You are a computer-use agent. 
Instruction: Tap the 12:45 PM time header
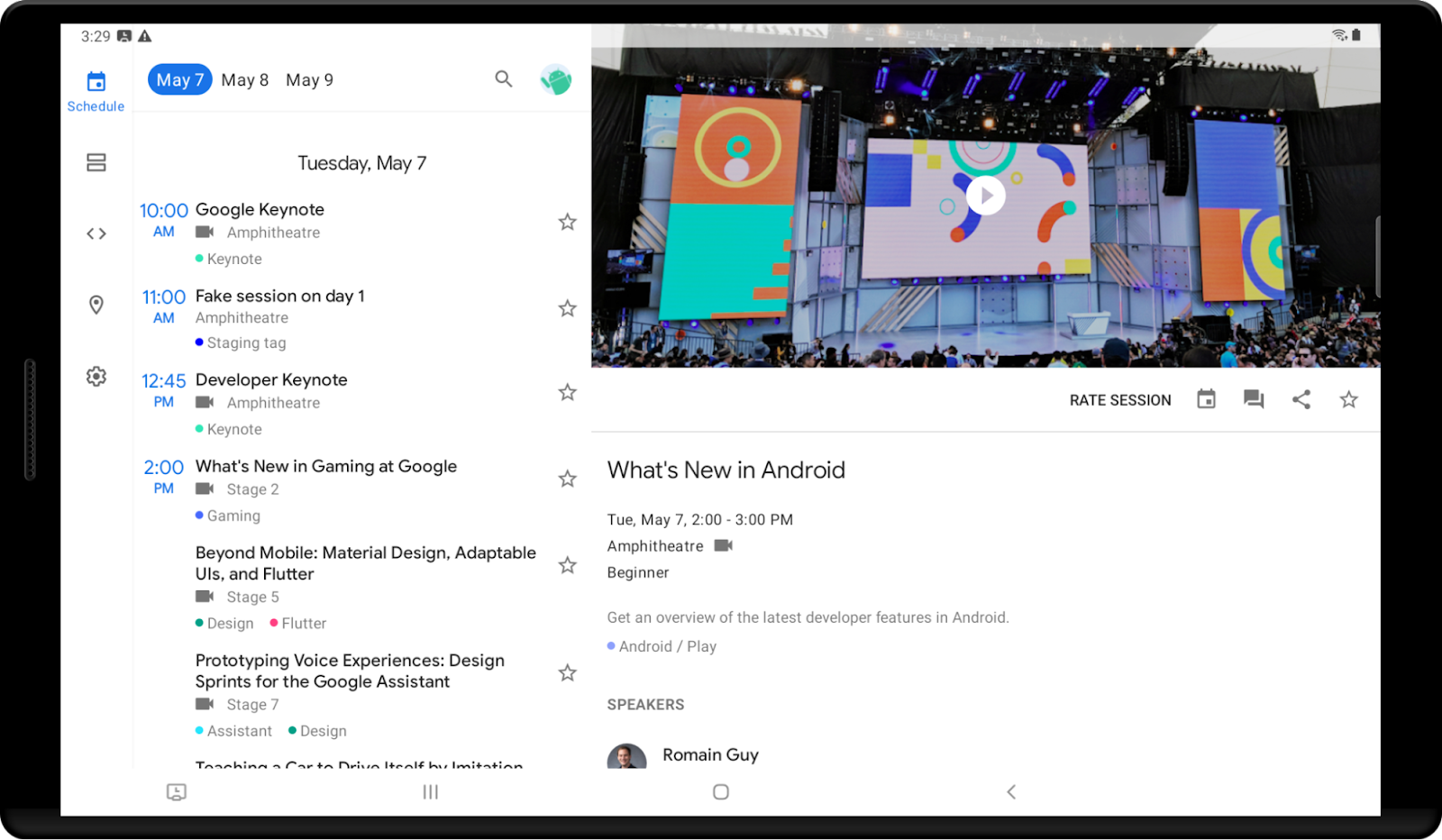(163, 389)
